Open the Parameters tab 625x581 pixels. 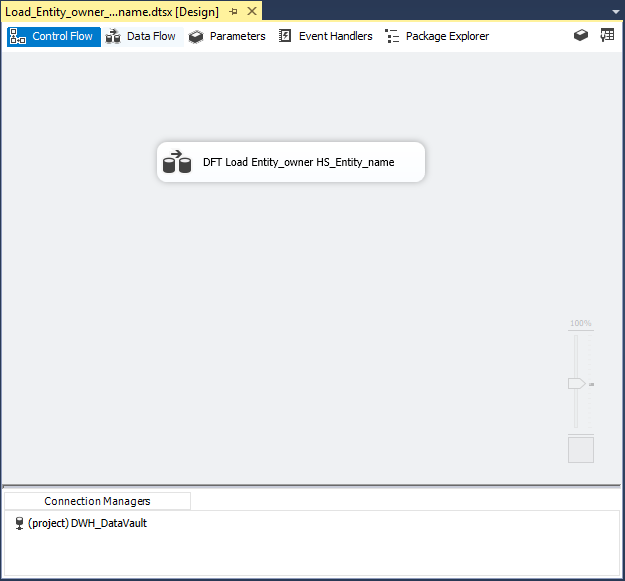227,36
